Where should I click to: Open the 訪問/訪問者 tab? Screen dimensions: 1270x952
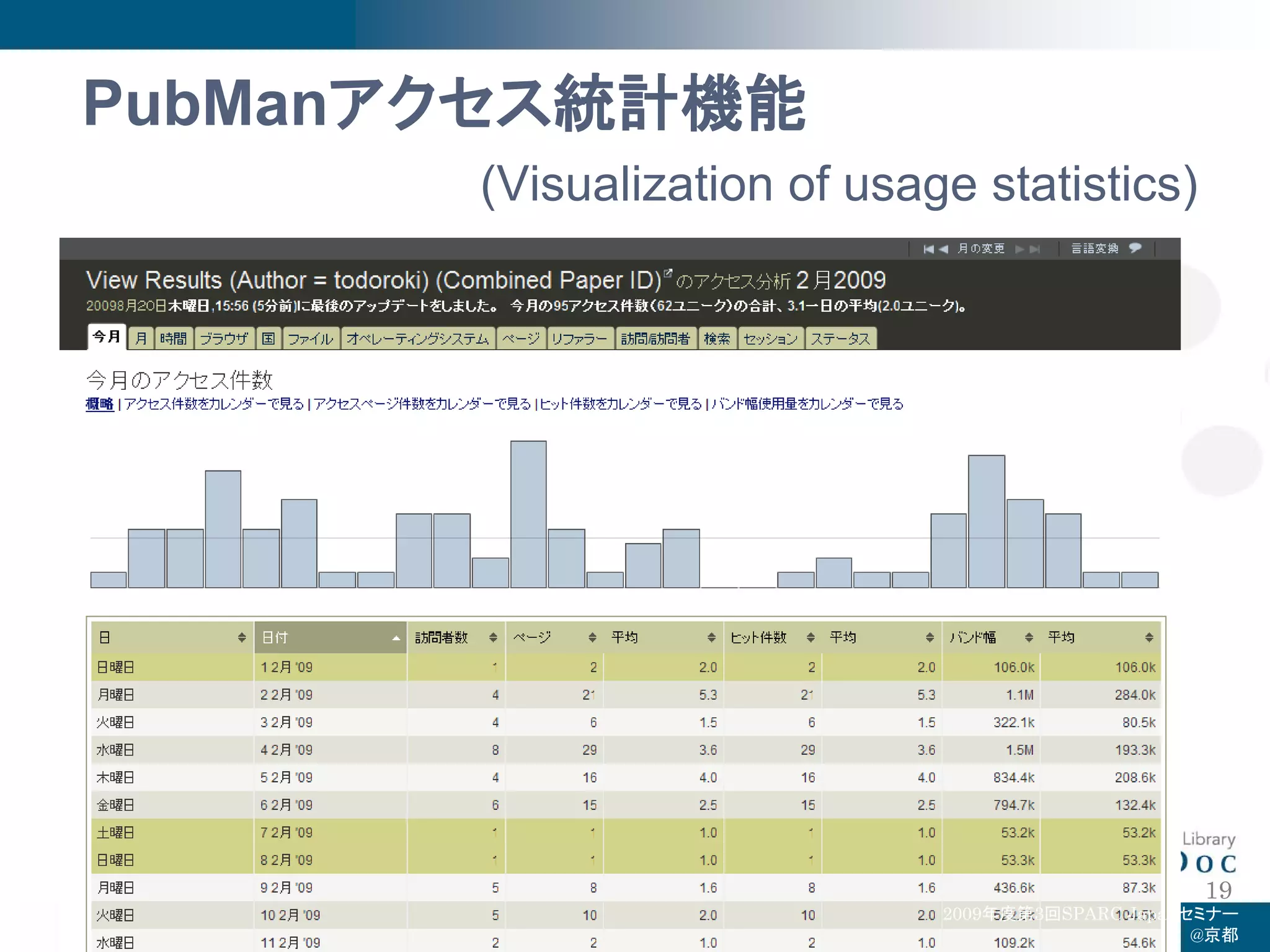pyautogui.click(x=656, y=338)
